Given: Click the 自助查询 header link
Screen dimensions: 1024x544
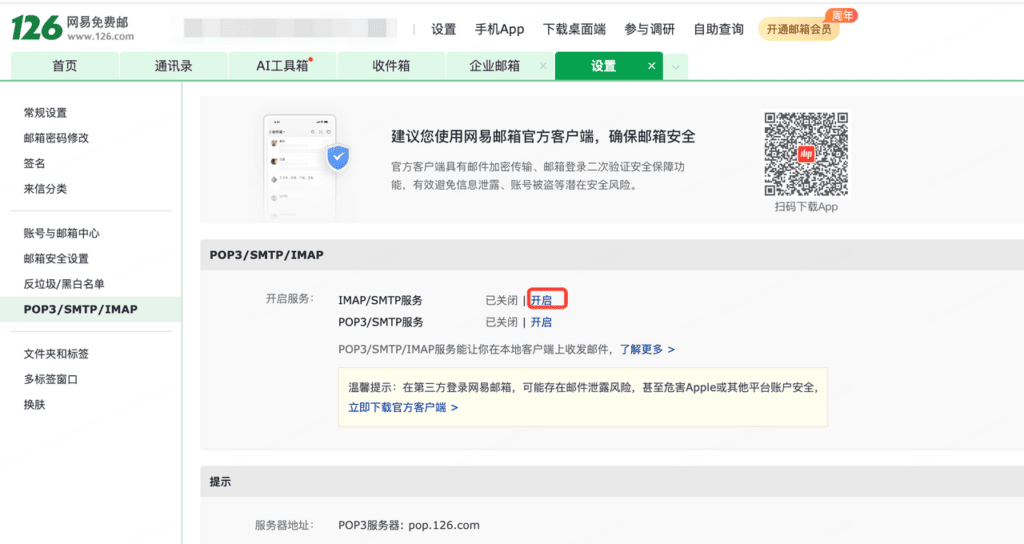Looking at the screenshot, I should tap(718, 29).
